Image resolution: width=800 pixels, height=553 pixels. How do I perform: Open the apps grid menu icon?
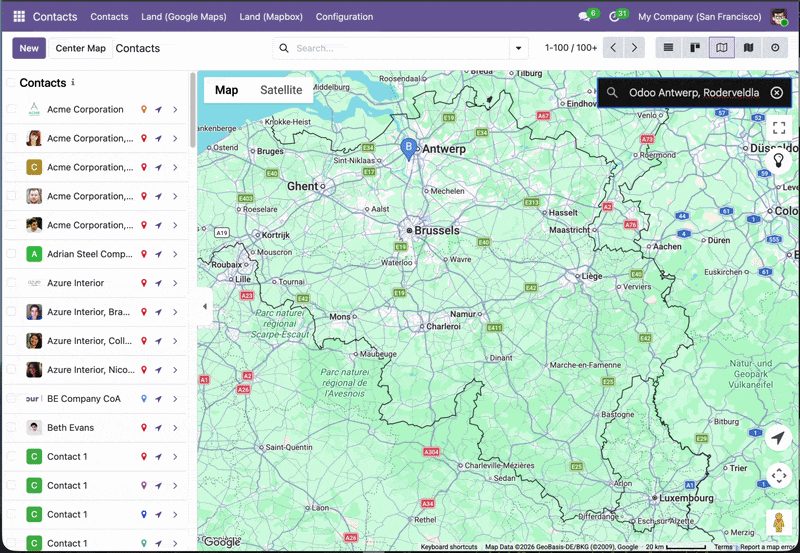pos(19,16)
